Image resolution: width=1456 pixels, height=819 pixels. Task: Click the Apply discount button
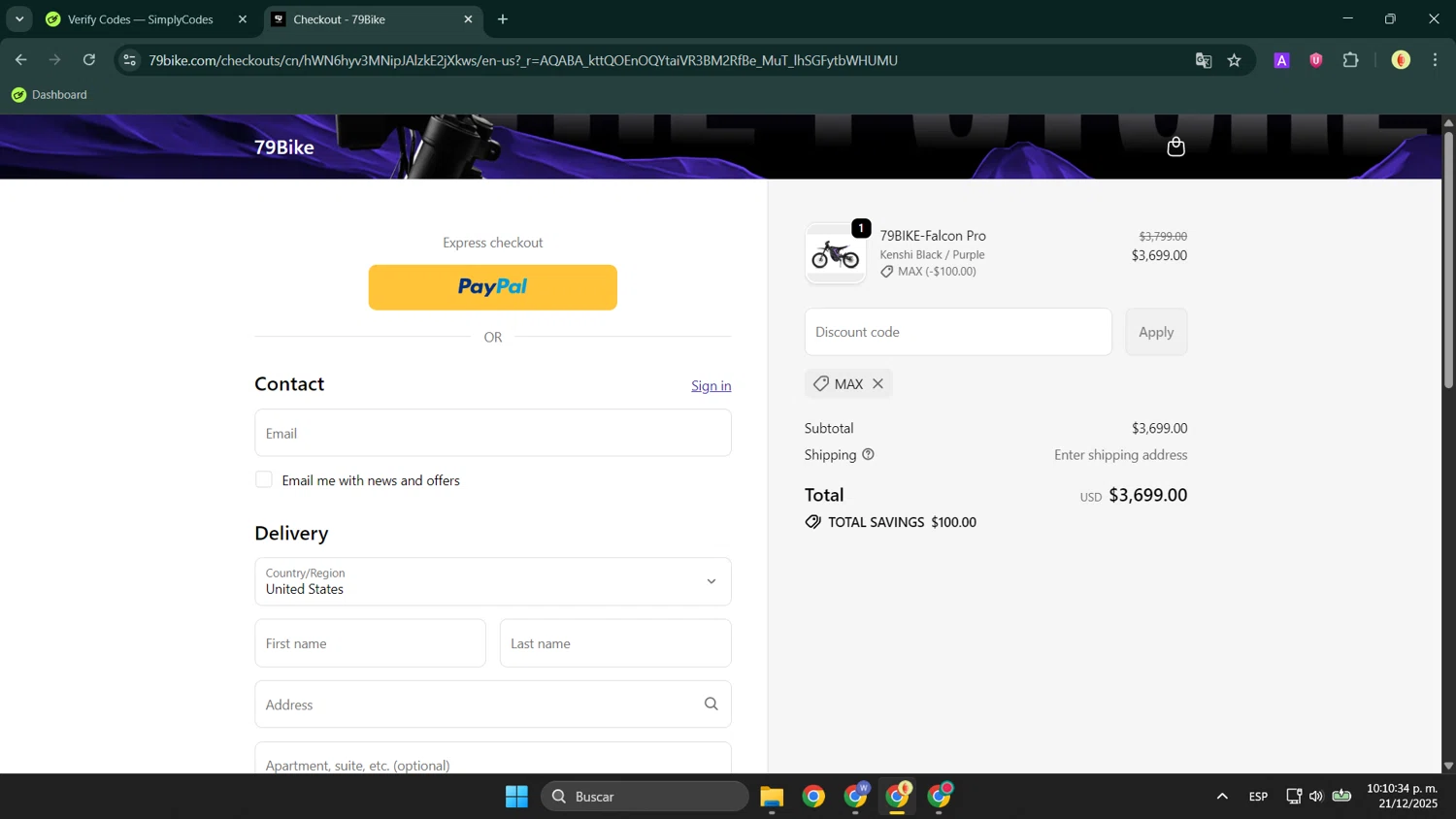pos(1156,332)
